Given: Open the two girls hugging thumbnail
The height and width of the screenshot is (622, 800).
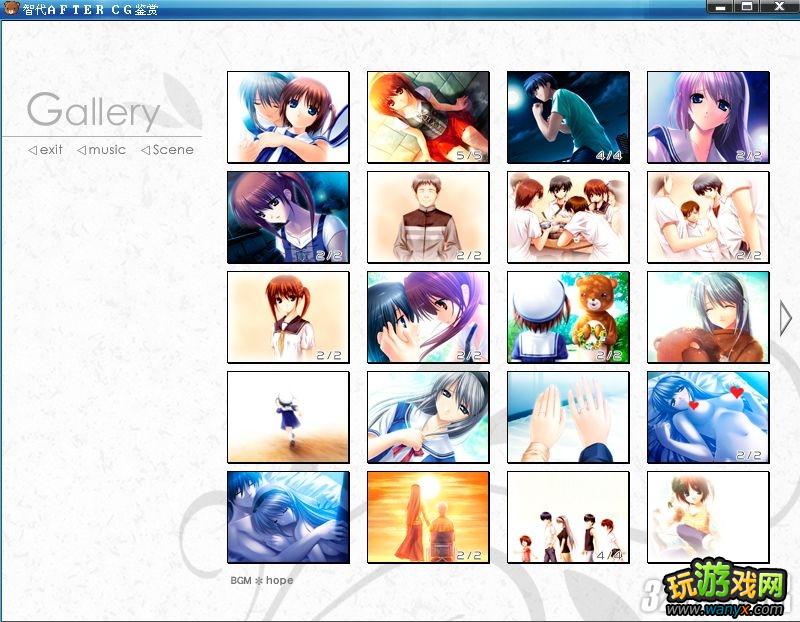Looking at the screenshot, I should (x=288, y=117).
